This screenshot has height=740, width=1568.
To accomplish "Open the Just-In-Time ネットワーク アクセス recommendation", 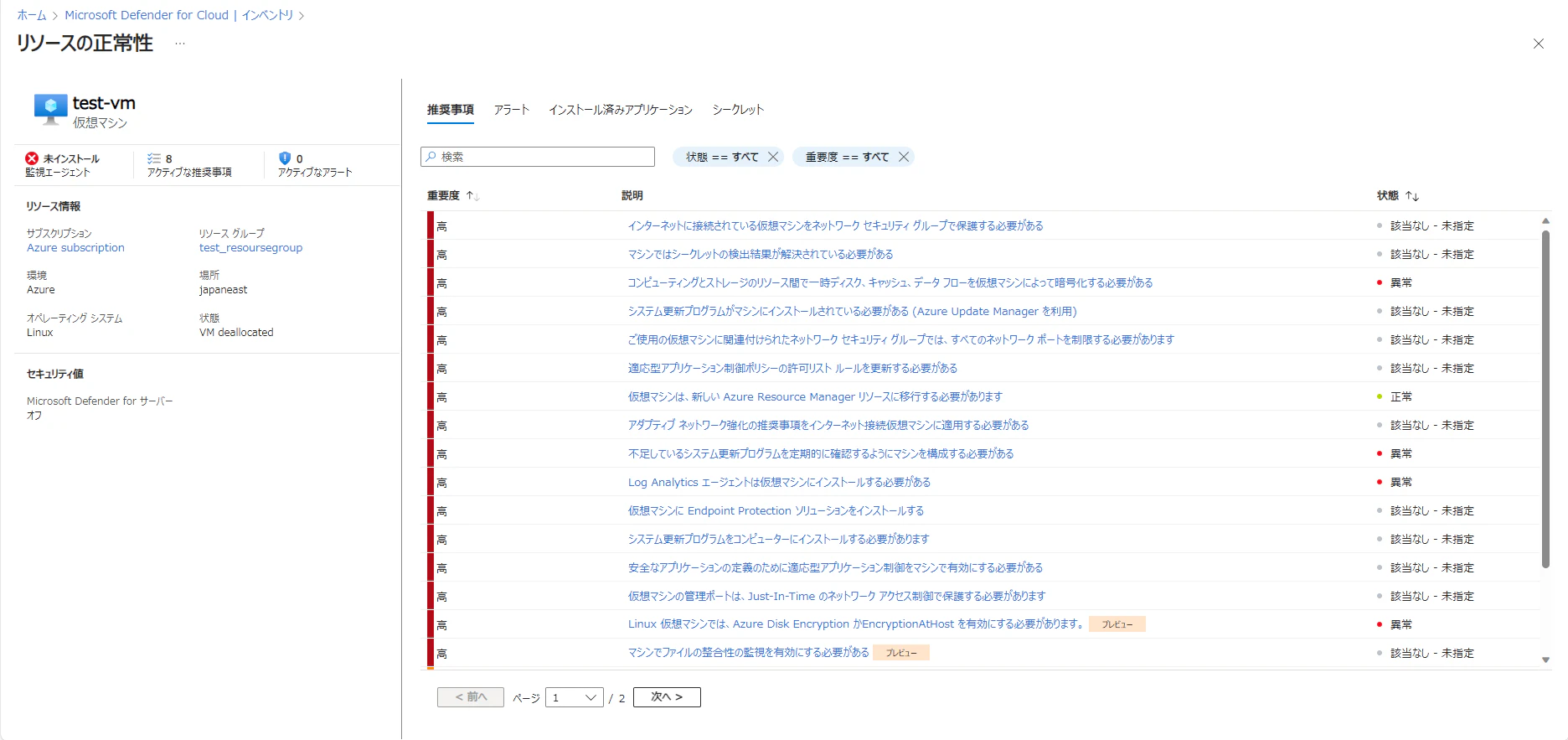I will coord(837,596).
